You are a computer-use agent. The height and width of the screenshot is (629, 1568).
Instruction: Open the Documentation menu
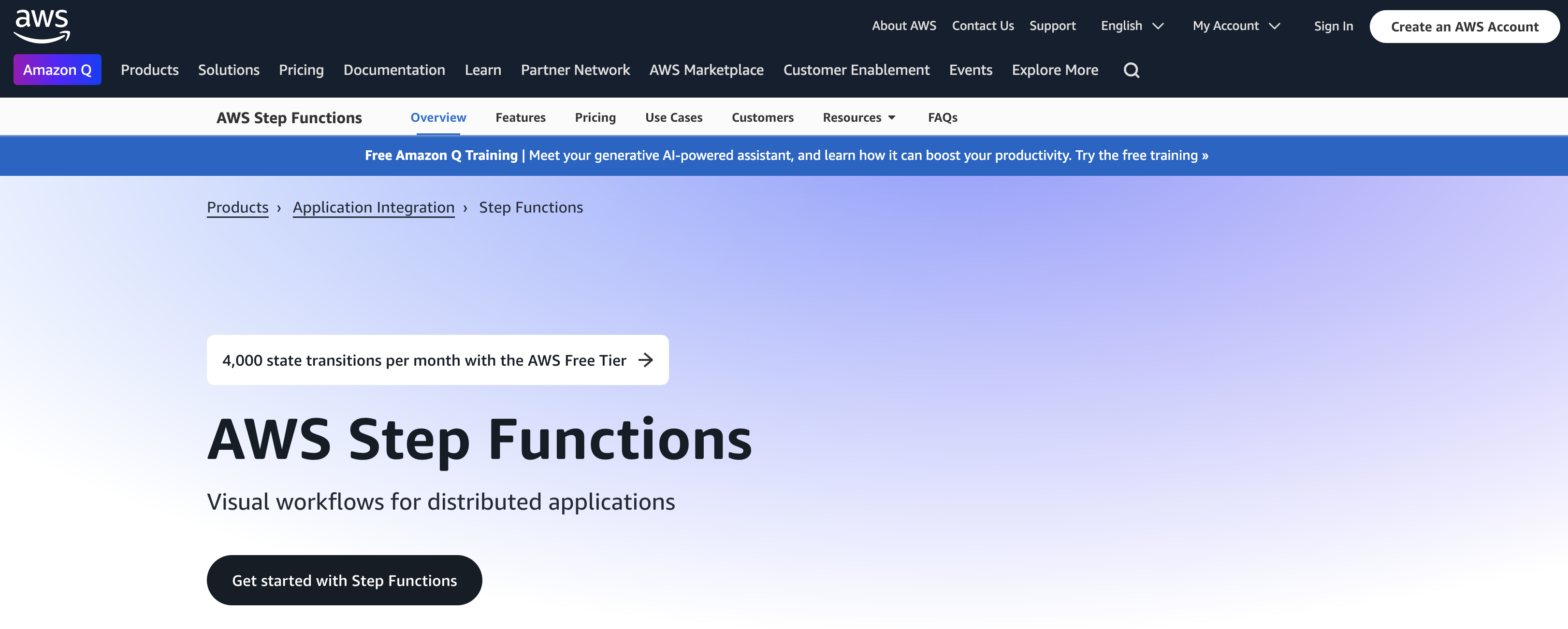[394, 70]
